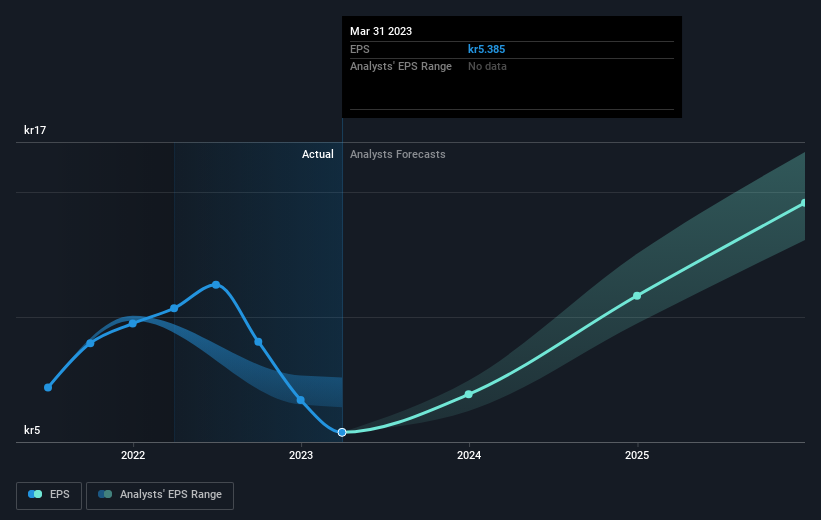Click the EPS data point at 2022 tick
This screenshot has height=520, width=821.
(132, 324)
